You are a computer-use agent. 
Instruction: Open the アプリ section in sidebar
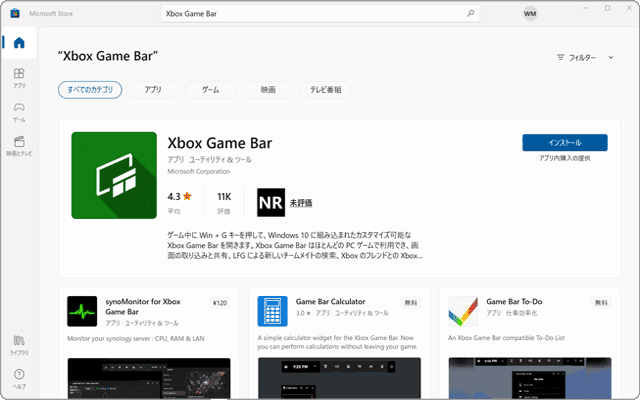19,78
